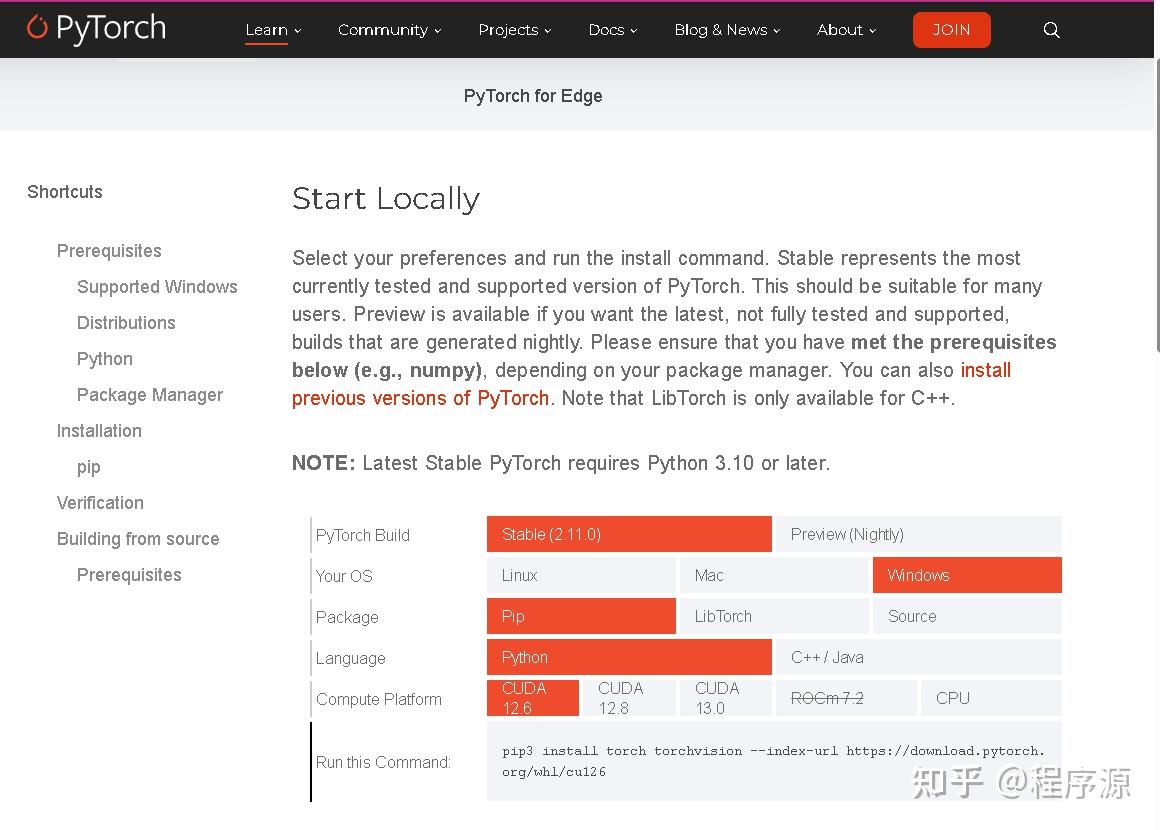
Task: Select the Source package option
Action: click(967, 616)
